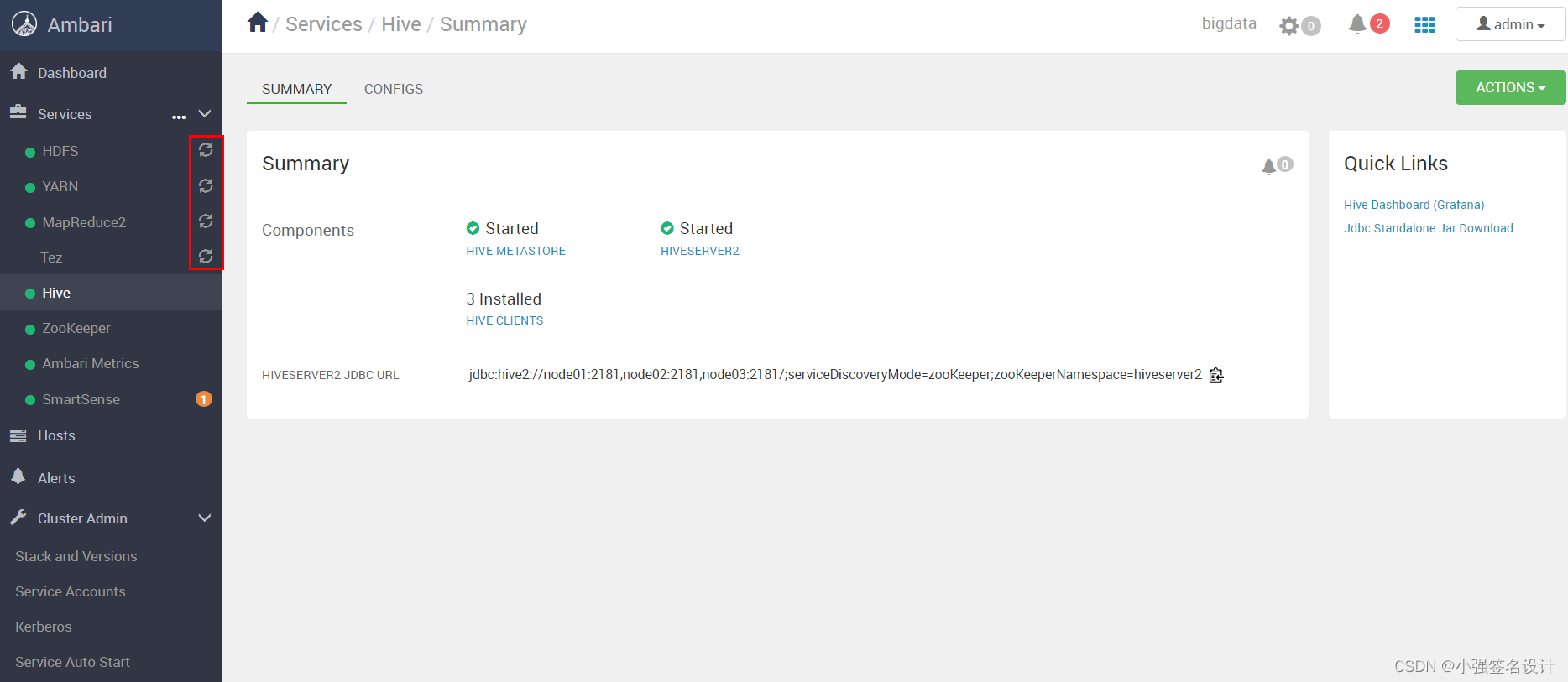Screen dimensions: 1568x682
Task: Open Service Auto Start page
Action: [x=73, y=662]
